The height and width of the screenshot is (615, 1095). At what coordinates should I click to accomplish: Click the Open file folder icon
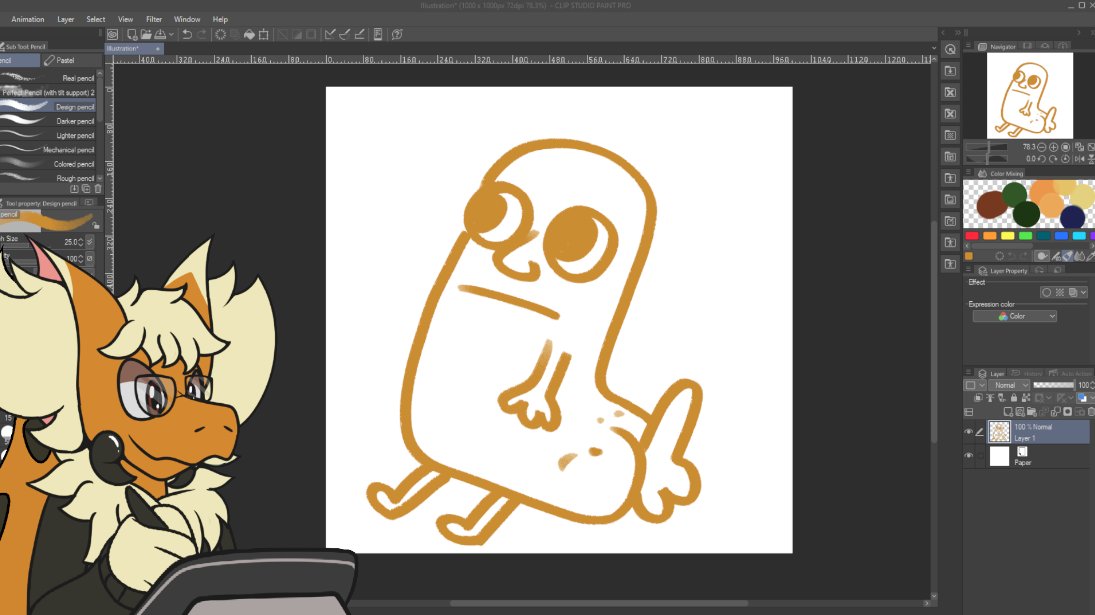(146, 34)
